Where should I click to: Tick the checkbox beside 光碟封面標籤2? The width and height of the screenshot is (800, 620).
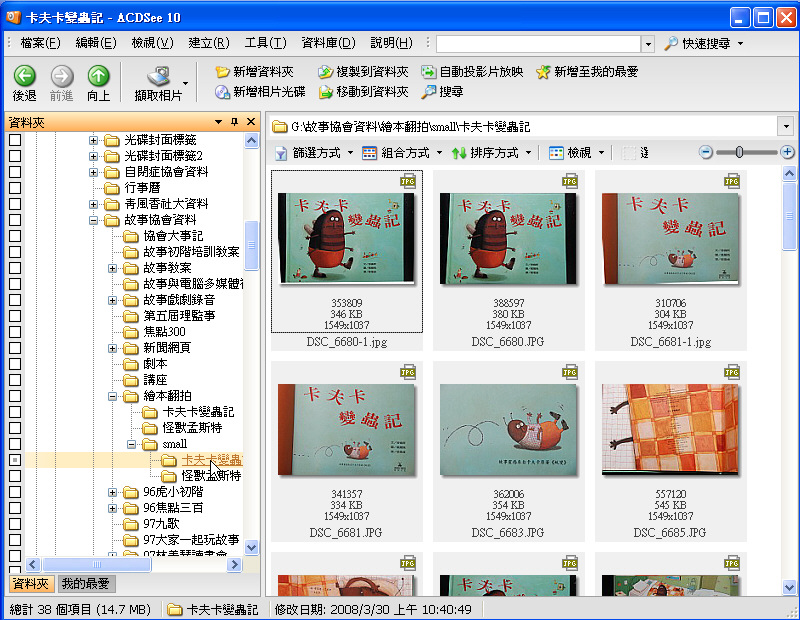(x=15, y=156)
